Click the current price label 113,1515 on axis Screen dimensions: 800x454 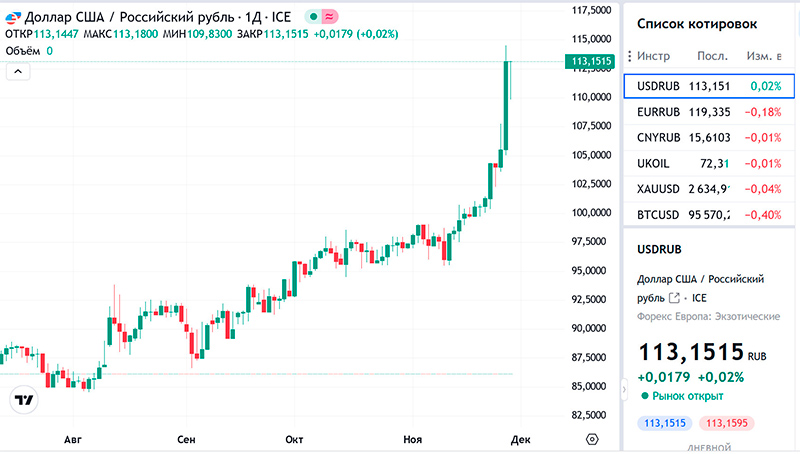point(590,62)
